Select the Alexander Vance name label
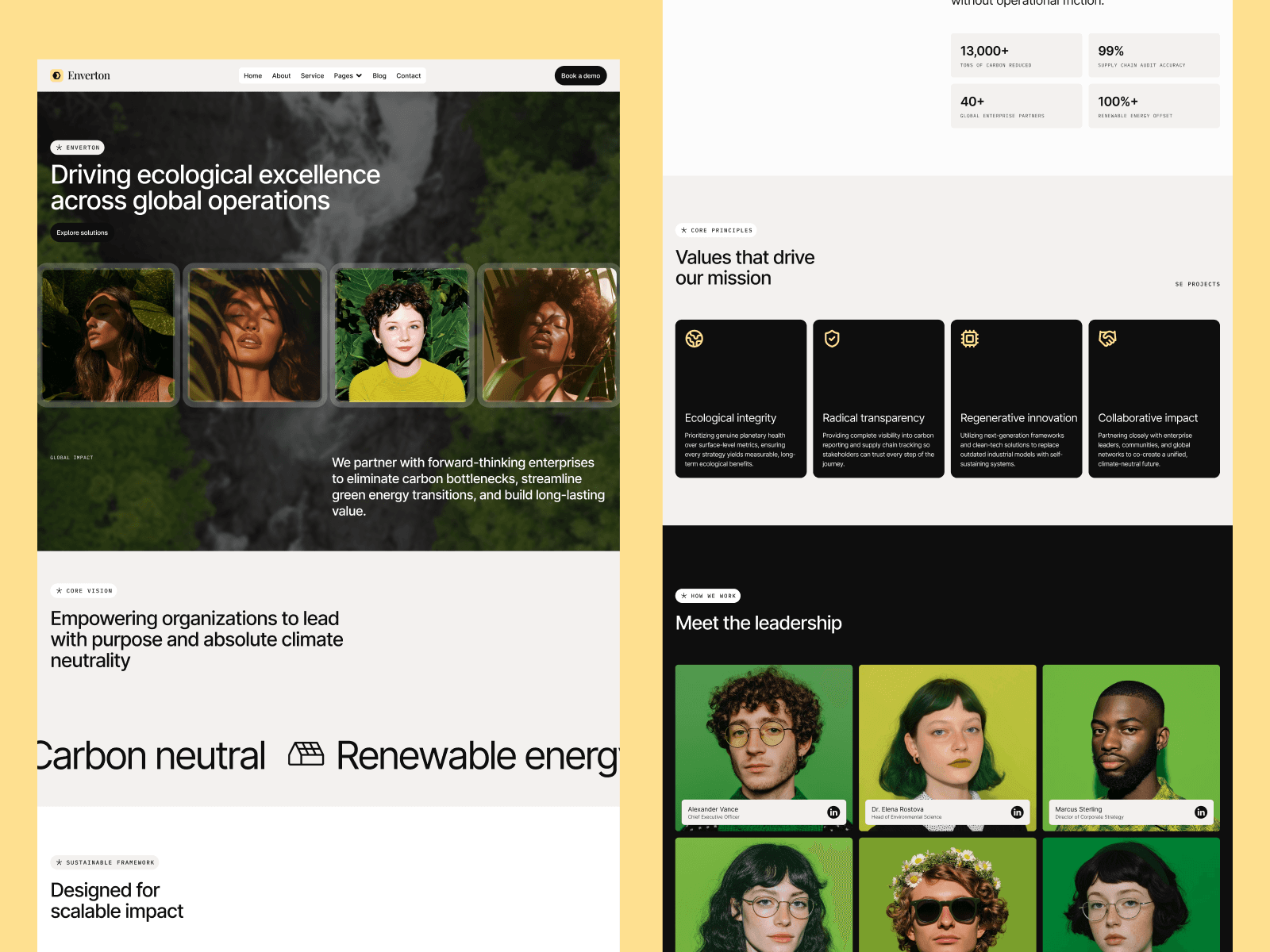 point(713,809)
